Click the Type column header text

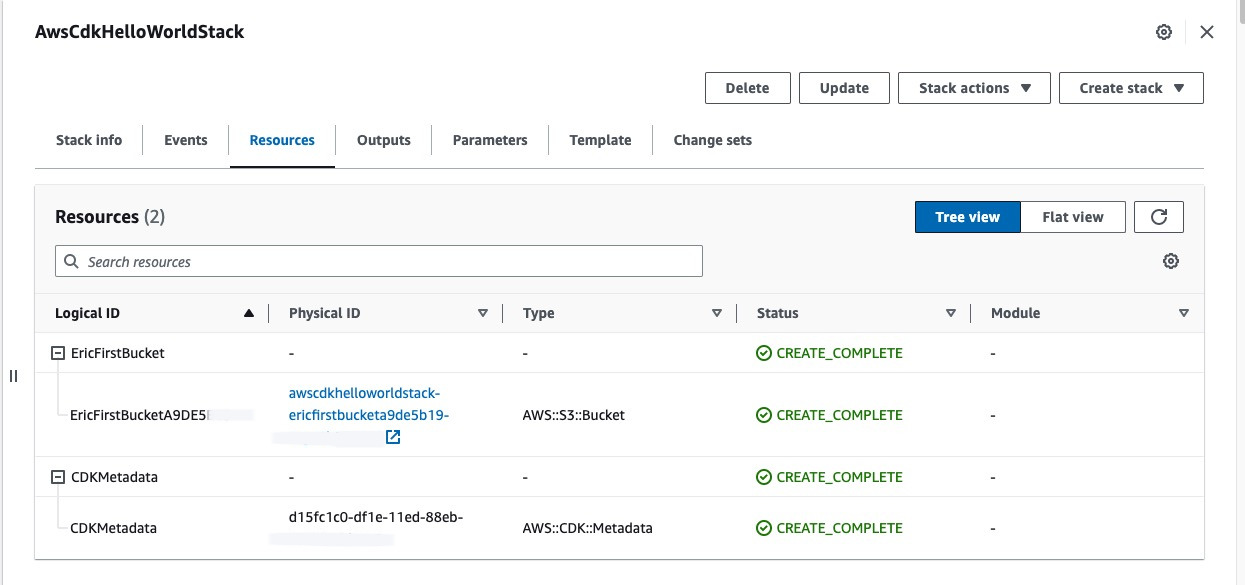pyautogui.click(x=539, y=313)
